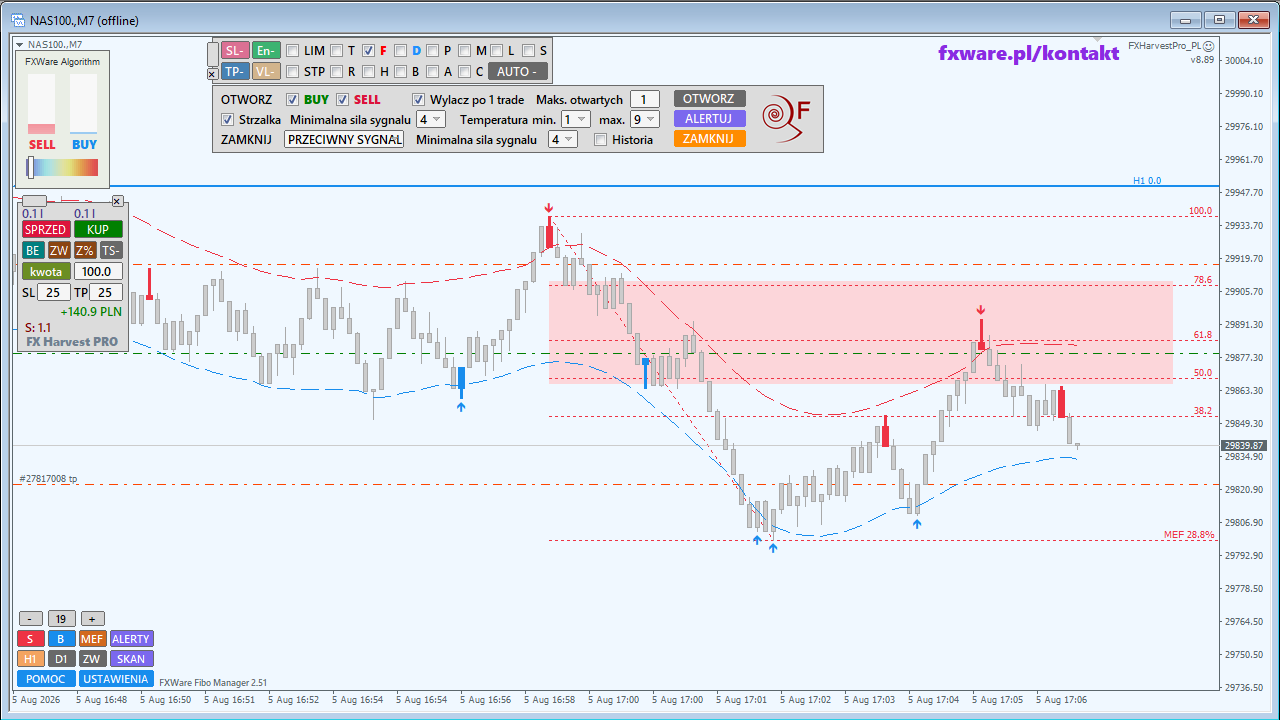Open the ZAMKNIJ minimalna sila sygnalu dropdown
The image size is (1280, 720).
[x=563, y=139]
